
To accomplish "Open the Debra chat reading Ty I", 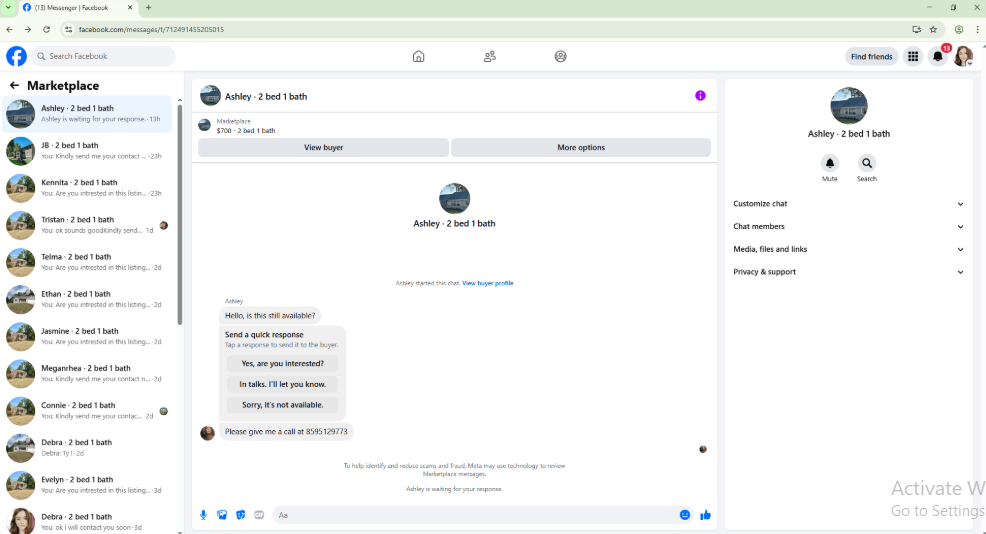I will coord(87,448).
